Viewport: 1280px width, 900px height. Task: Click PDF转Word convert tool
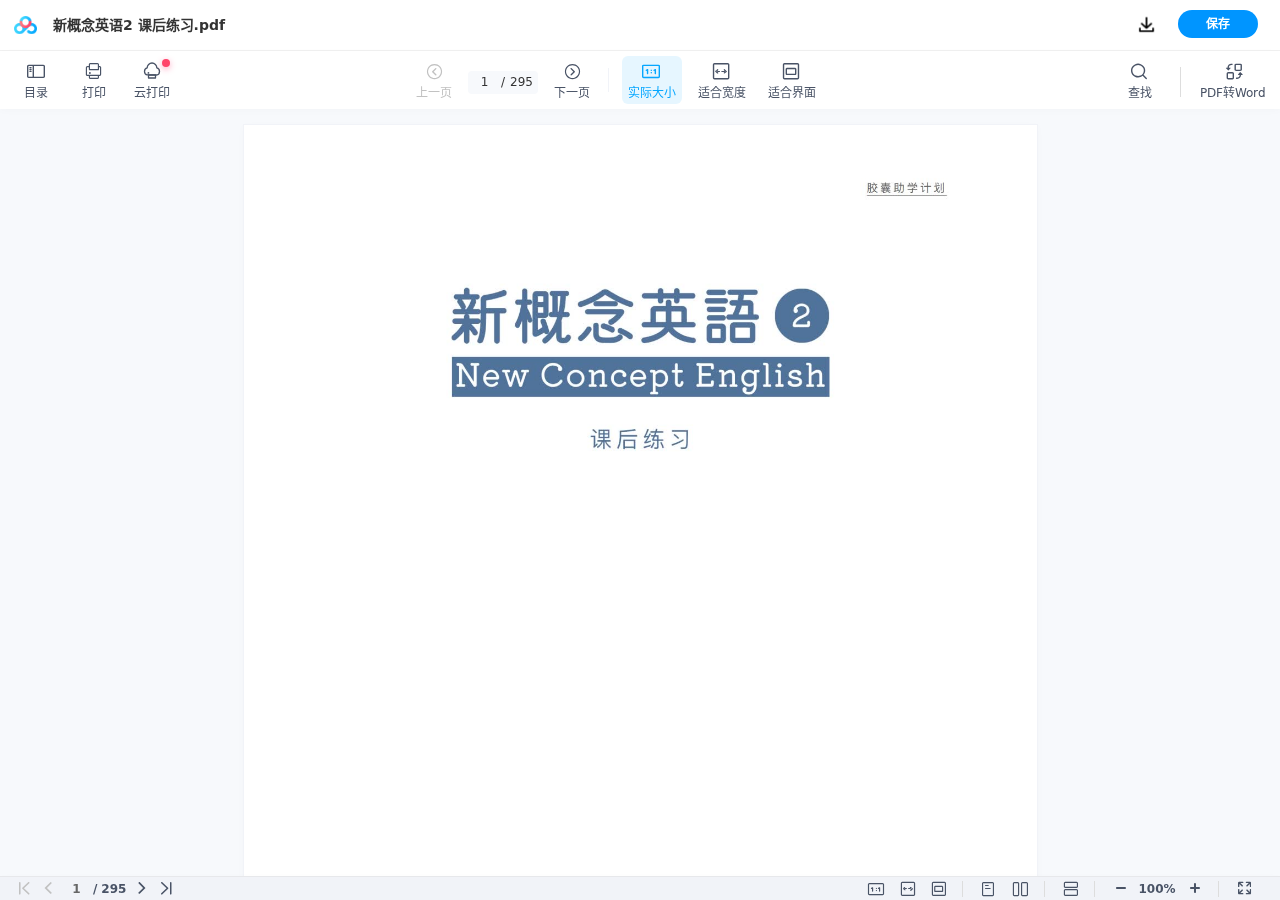tap(1232, 80)
